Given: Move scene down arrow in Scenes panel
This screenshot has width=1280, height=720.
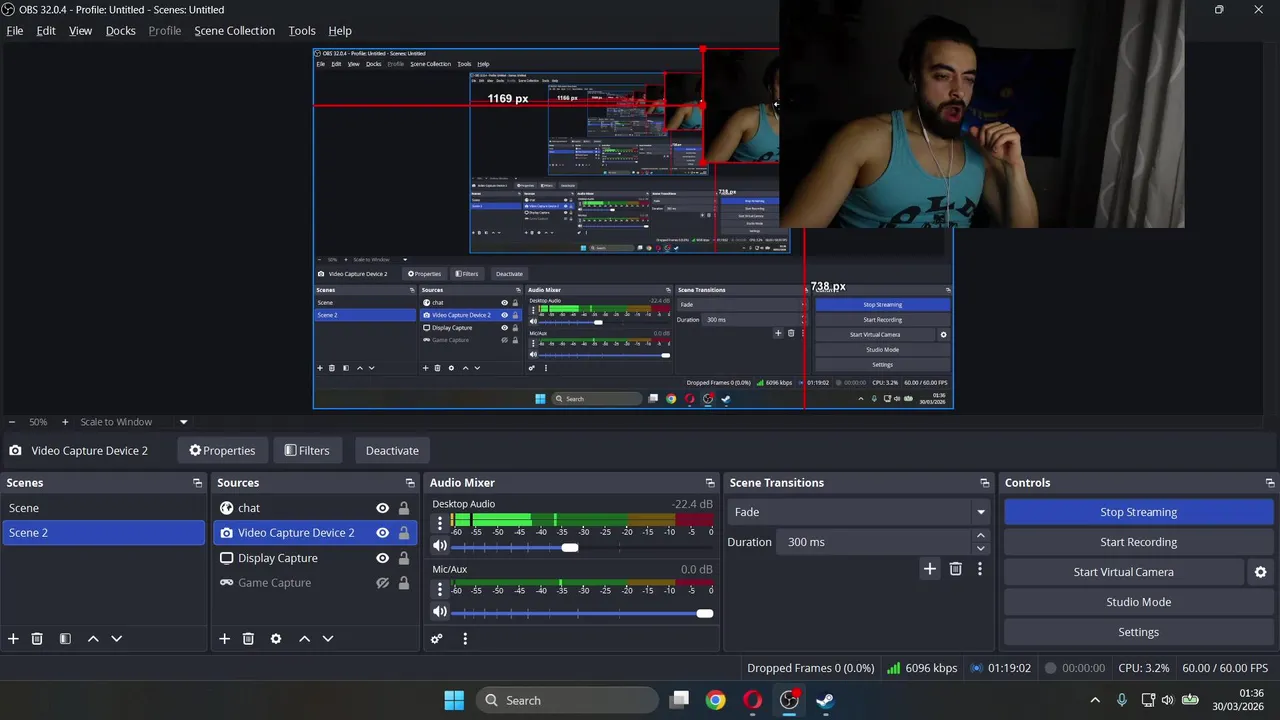Looking at the screenshot, I should point(116,638).
